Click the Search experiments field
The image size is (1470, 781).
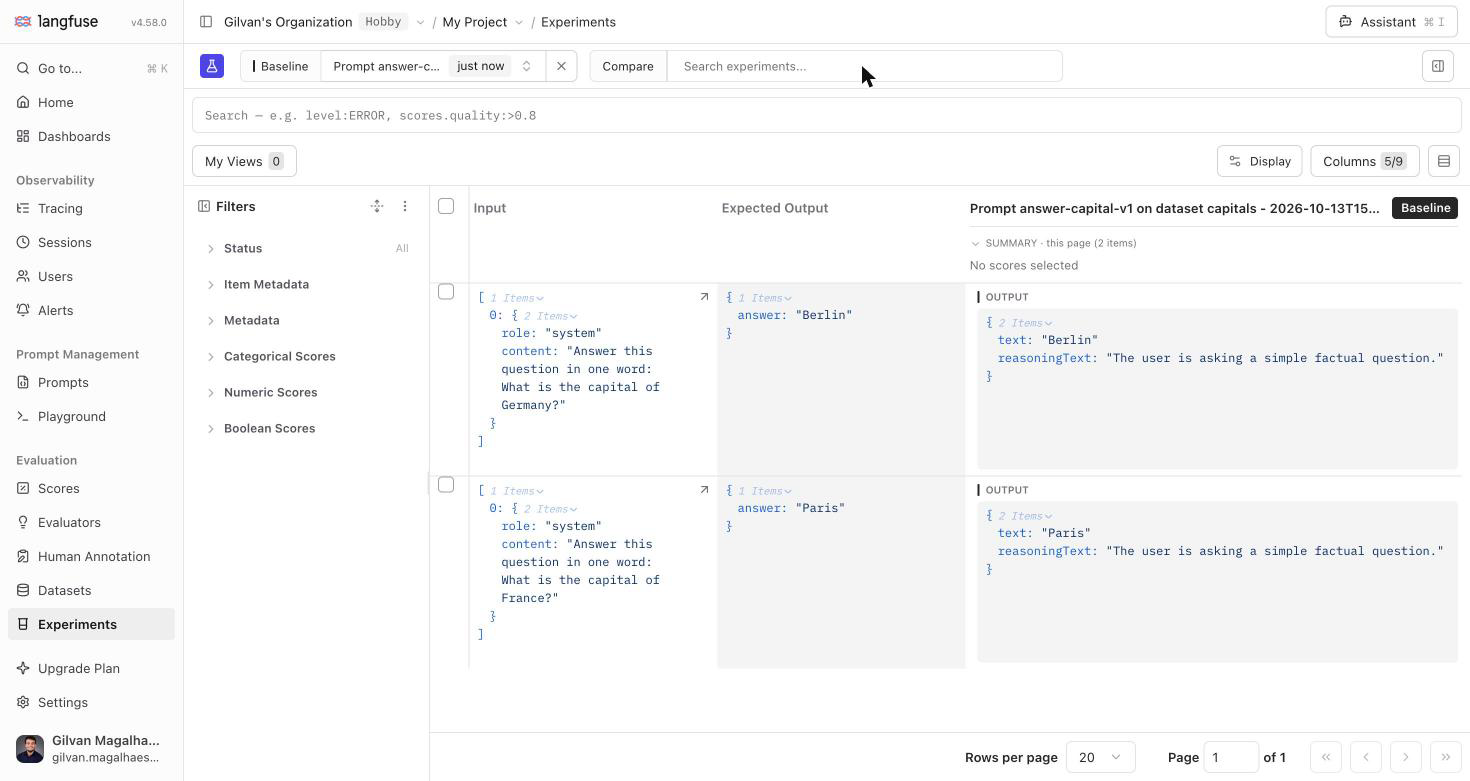[x=865, y=66]
